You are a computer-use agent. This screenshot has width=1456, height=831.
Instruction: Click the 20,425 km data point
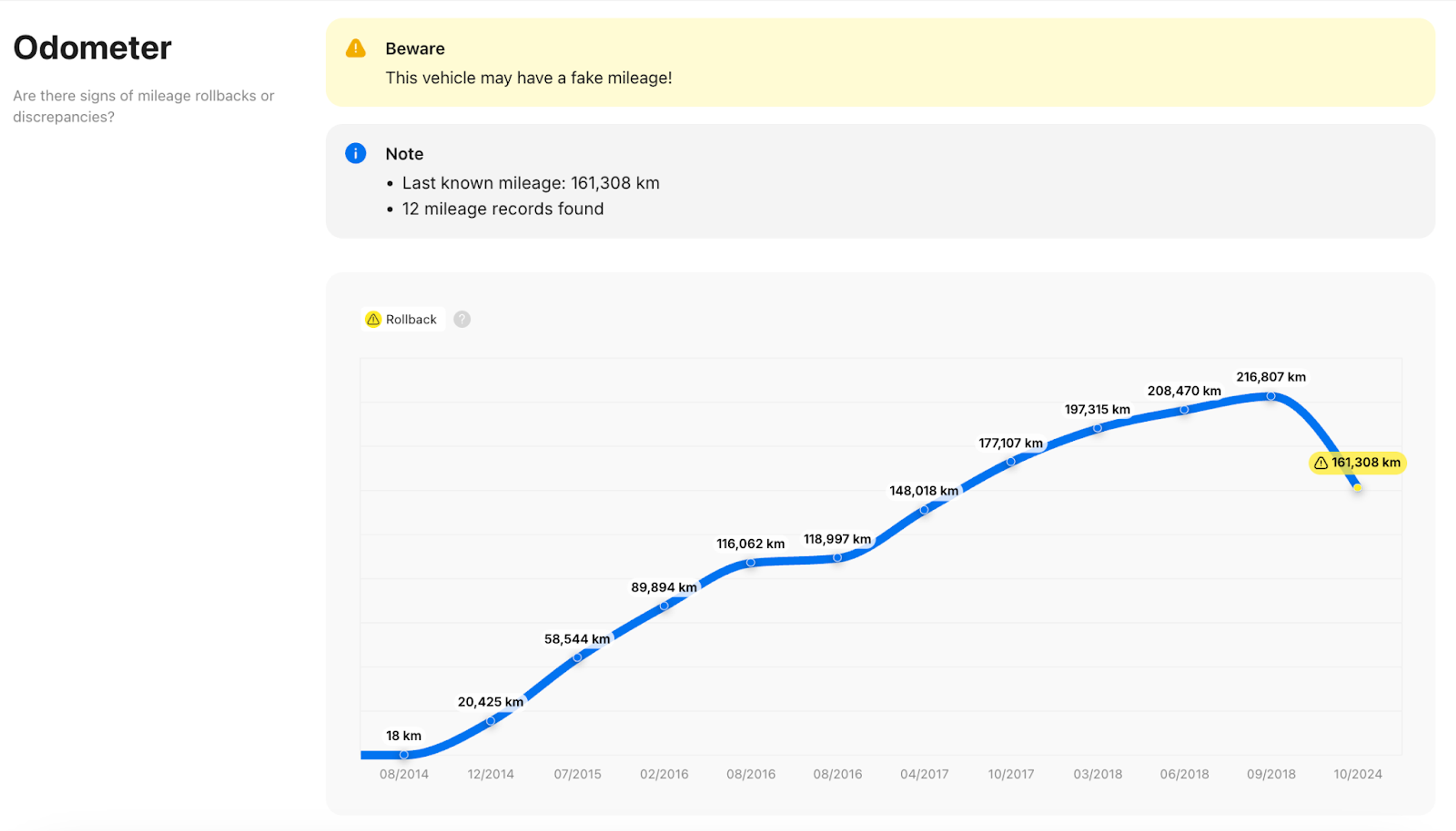tap(491, 721)
